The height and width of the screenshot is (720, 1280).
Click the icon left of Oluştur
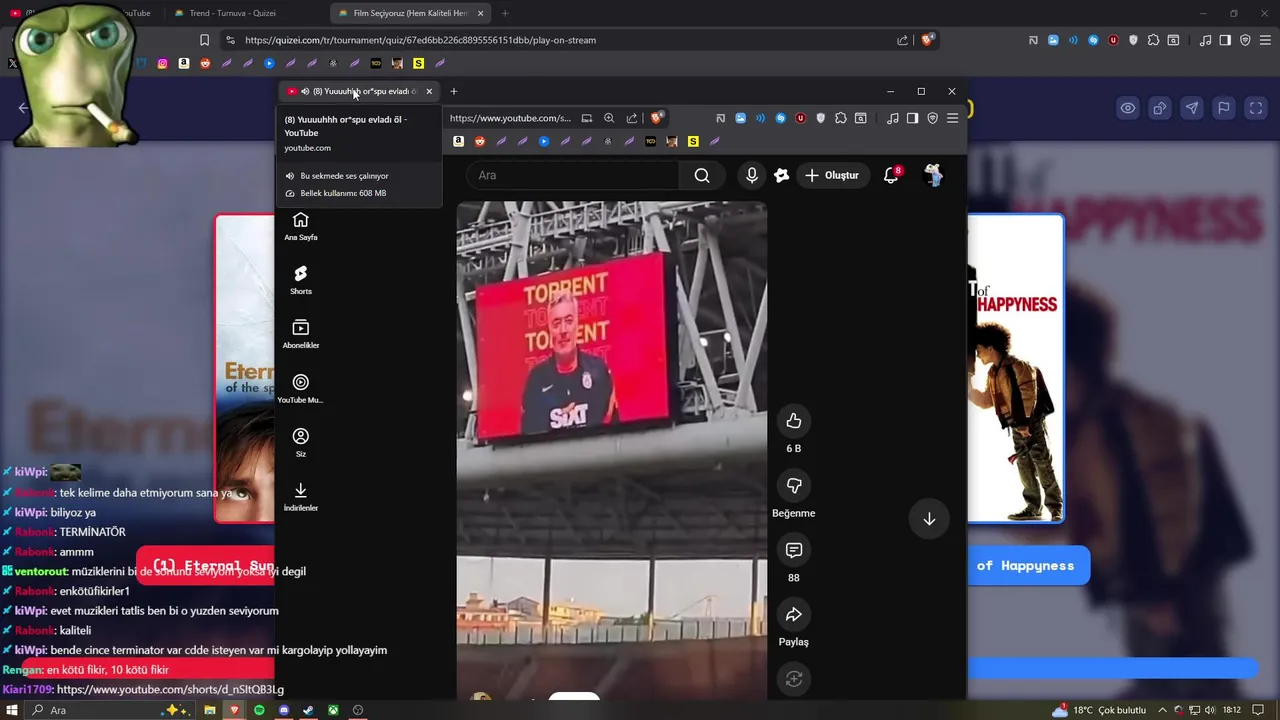[781, 175]
